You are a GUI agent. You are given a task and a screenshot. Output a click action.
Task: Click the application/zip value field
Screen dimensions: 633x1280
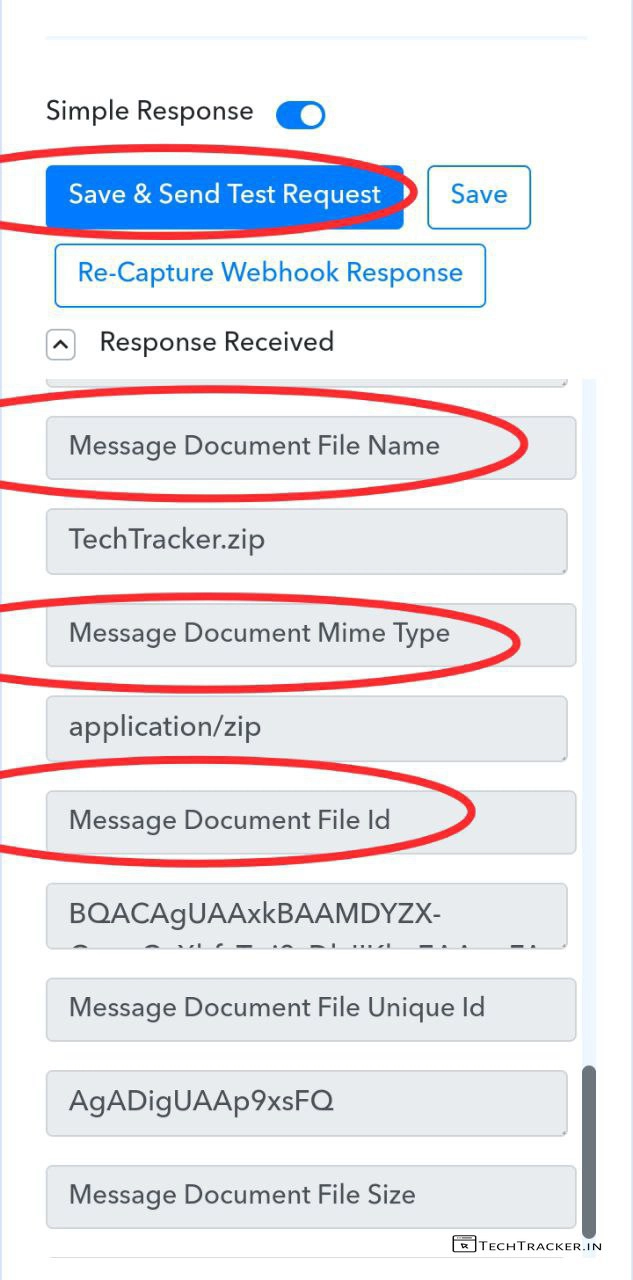coord(306,727)
